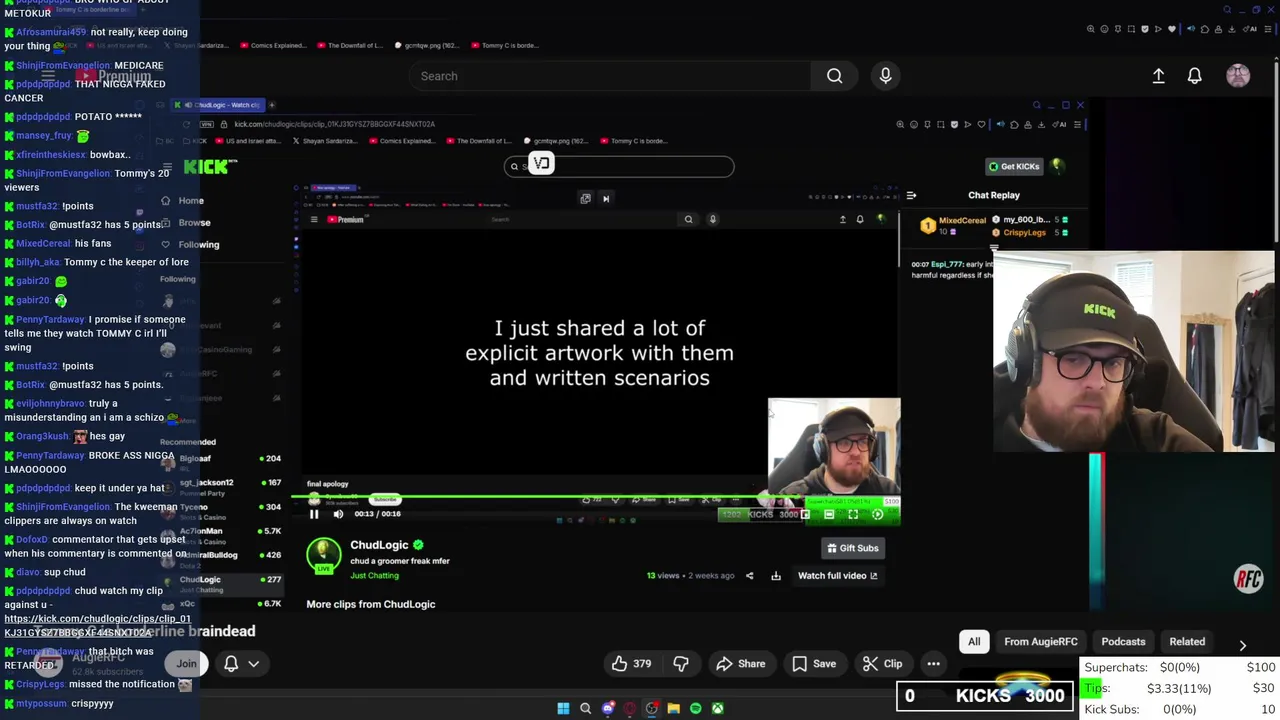Viewport: 1280px width, 720px height.
Task: Click MixedCereal in Chat Replay leaderboard
Action: tap(962, 221)
